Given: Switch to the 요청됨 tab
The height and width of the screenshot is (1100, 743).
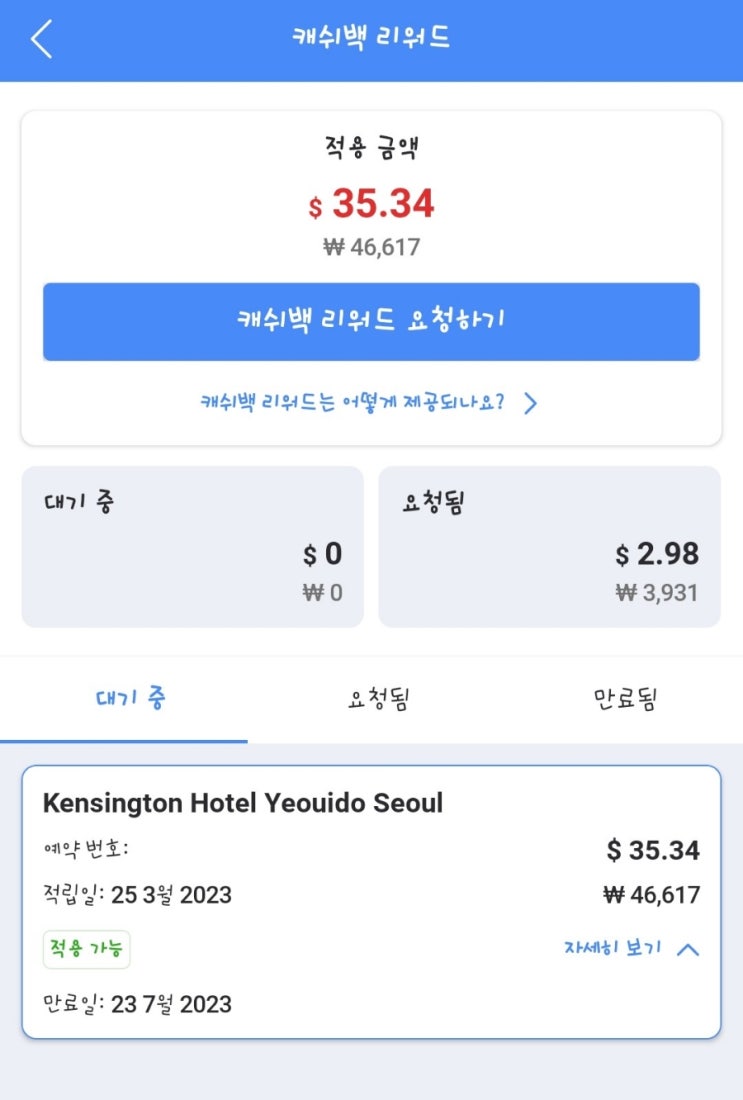Looking at the screenshot, I should click(378, 700).
